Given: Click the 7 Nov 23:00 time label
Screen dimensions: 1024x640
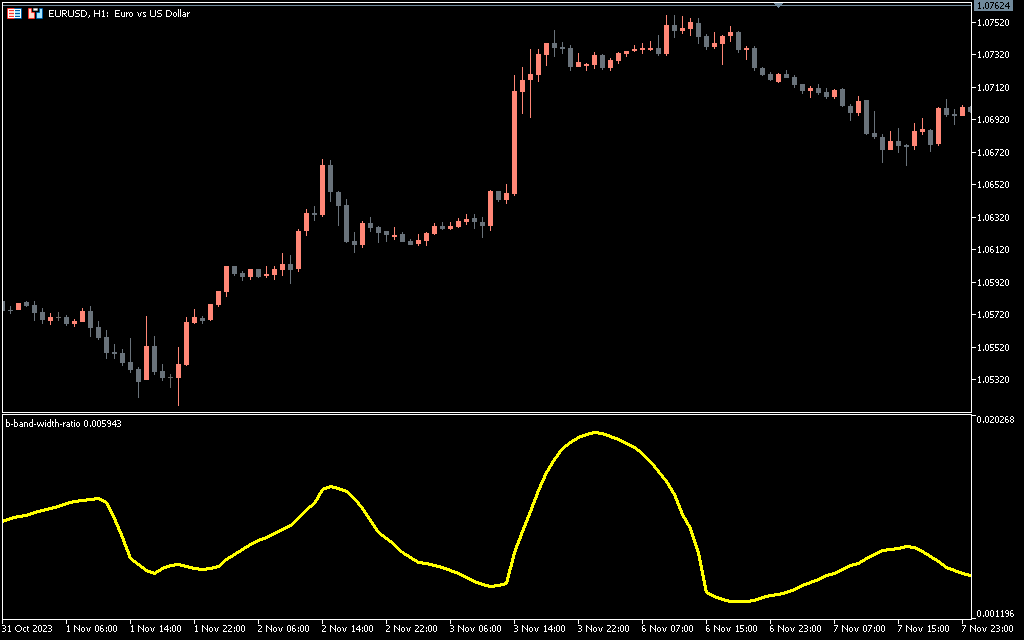Looking at the screenshot, I should click(x=990, y=629).
